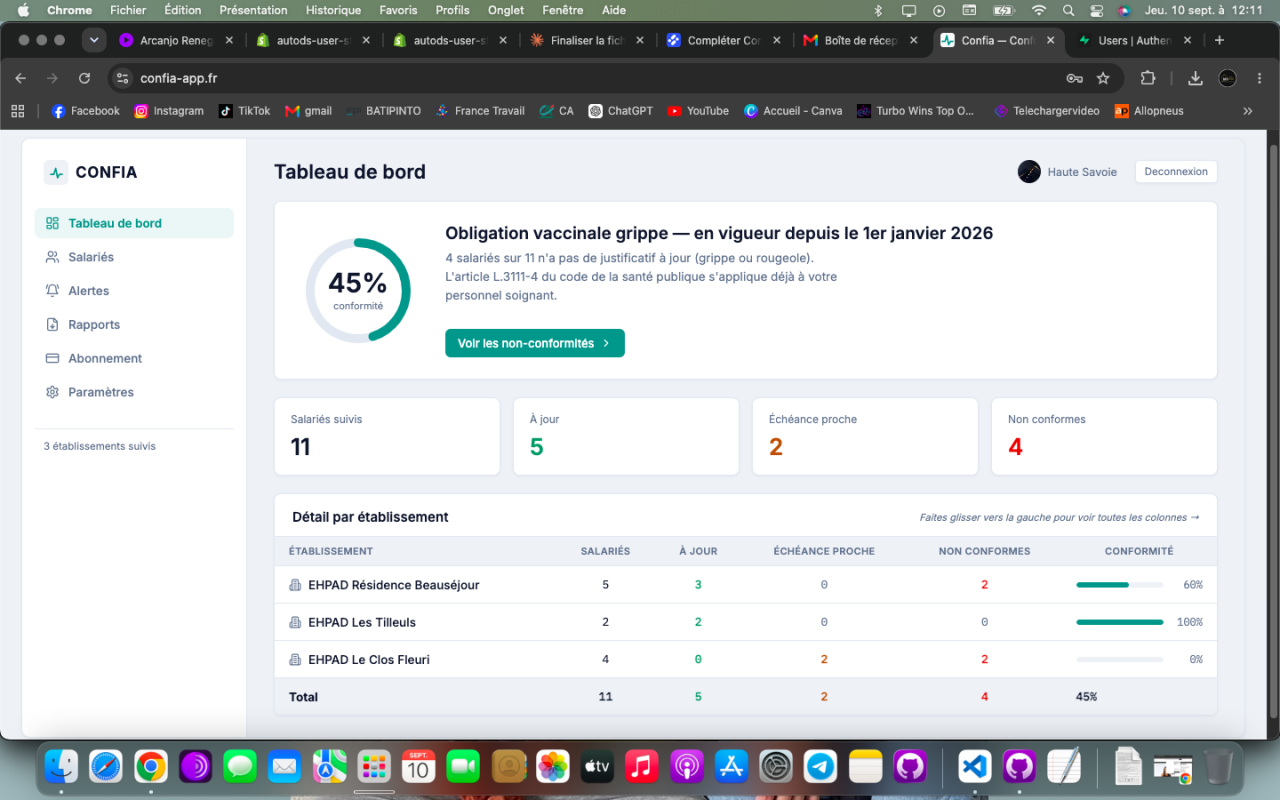This screenshot has height=800, width=1280.
Task: Click the Abonnement card icon
Action: pyautogui.click(x=52, y=358)
